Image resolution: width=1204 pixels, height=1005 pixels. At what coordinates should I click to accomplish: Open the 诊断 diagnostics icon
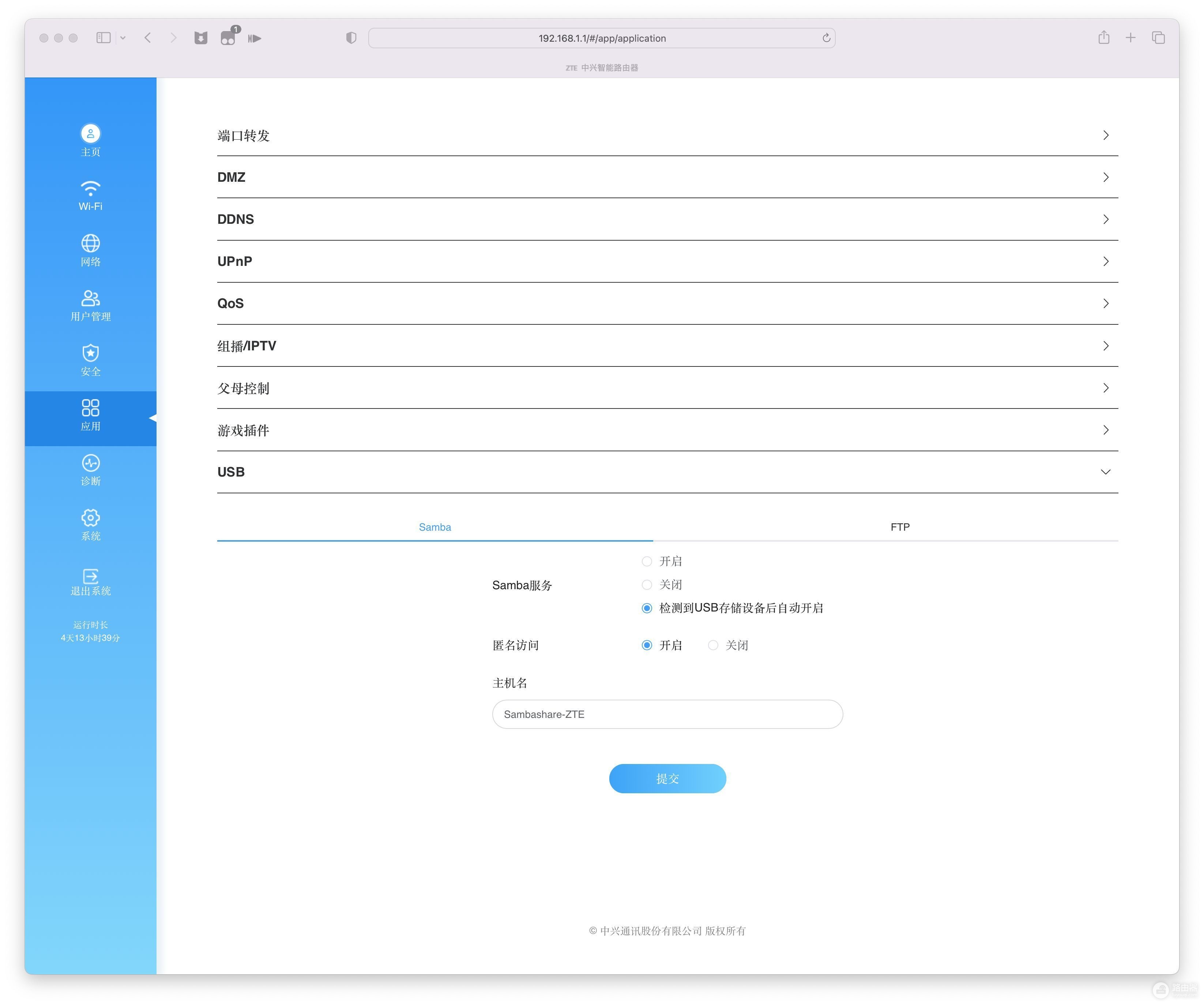91,463
